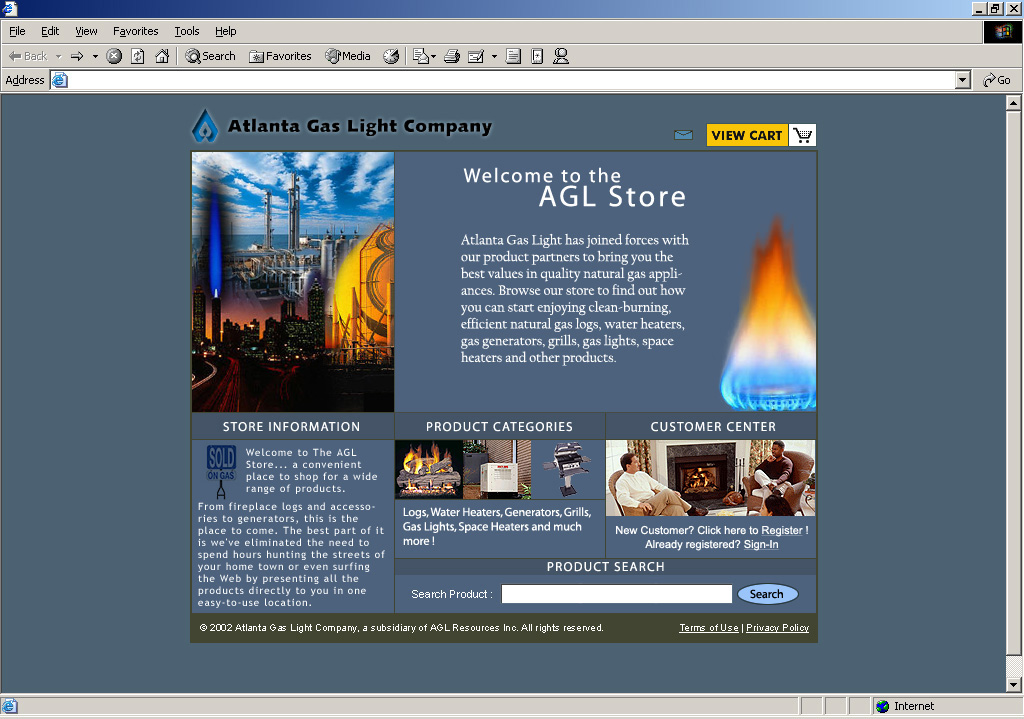Click the Forward navigation arrow
This screenshot has height=719, width=1024.
77,56
